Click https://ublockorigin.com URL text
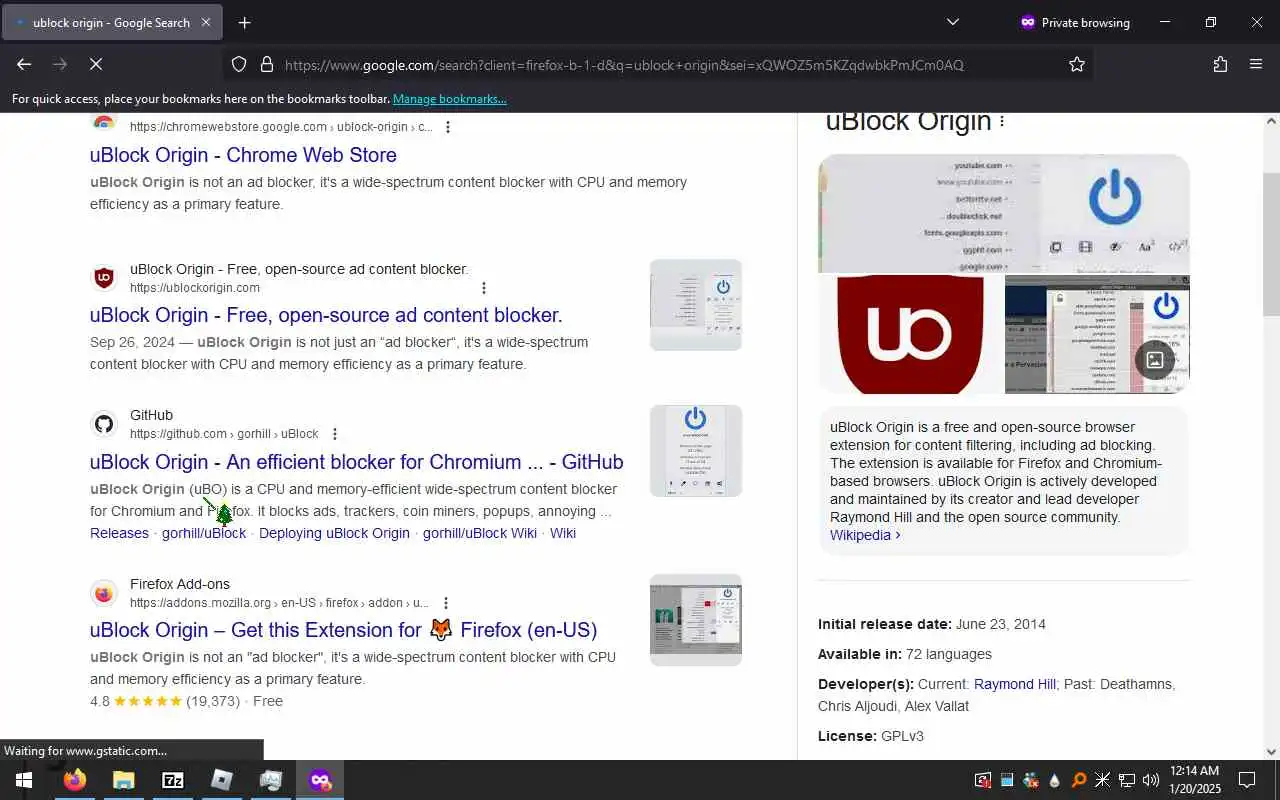Viewport: 1280px width, 800px height. 195,288
